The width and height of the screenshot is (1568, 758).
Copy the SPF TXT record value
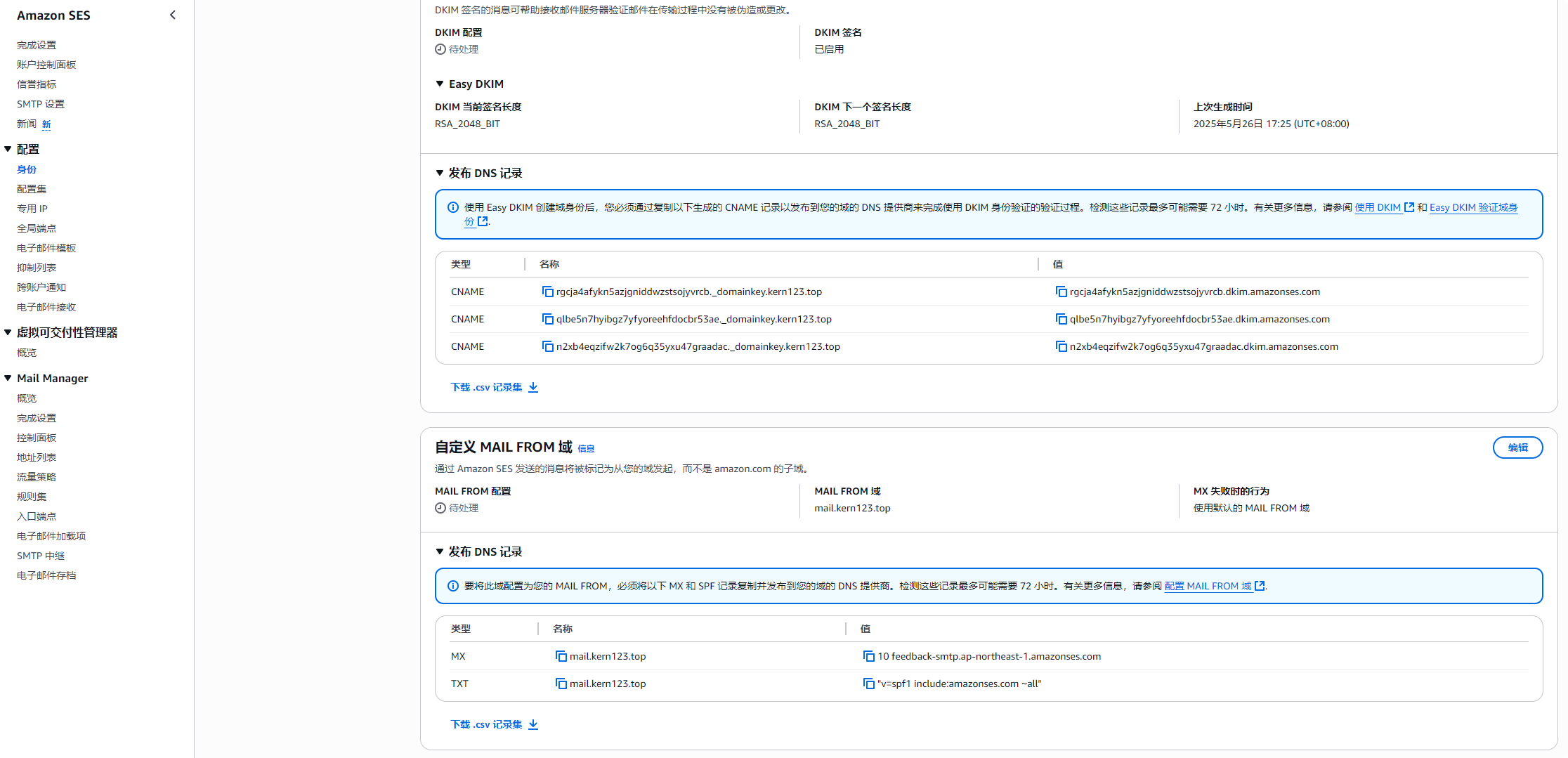click(868, 684)
